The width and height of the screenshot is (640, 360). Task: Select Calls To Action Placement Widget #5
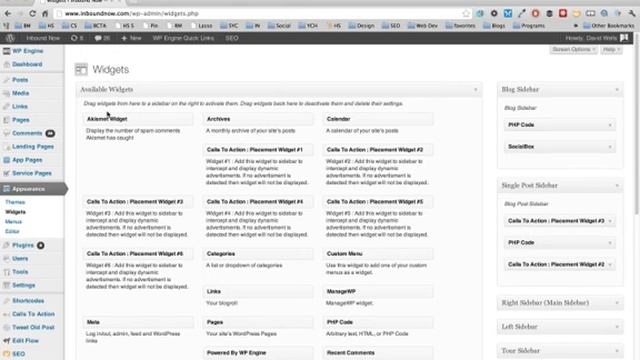coord(378,202)
